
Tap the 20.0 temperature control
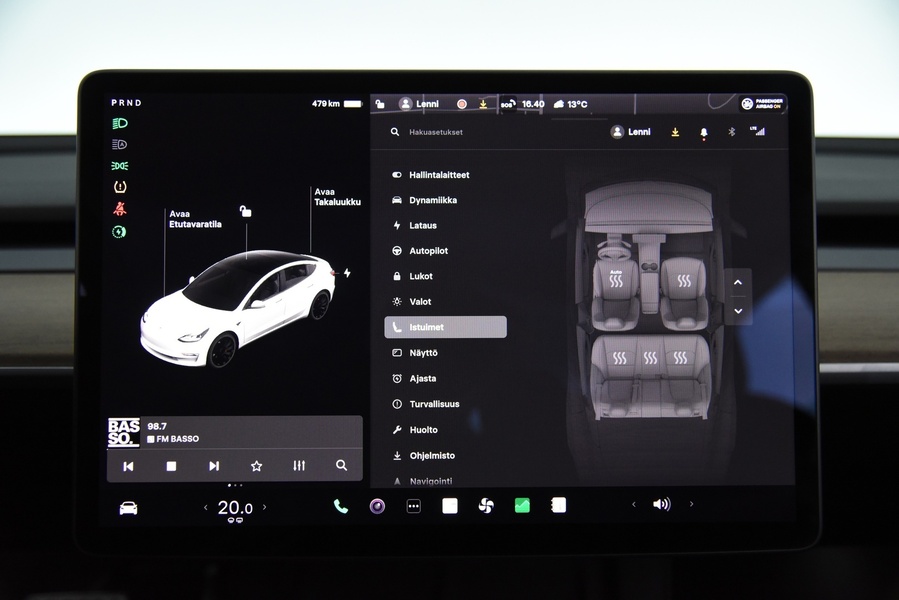234,507
